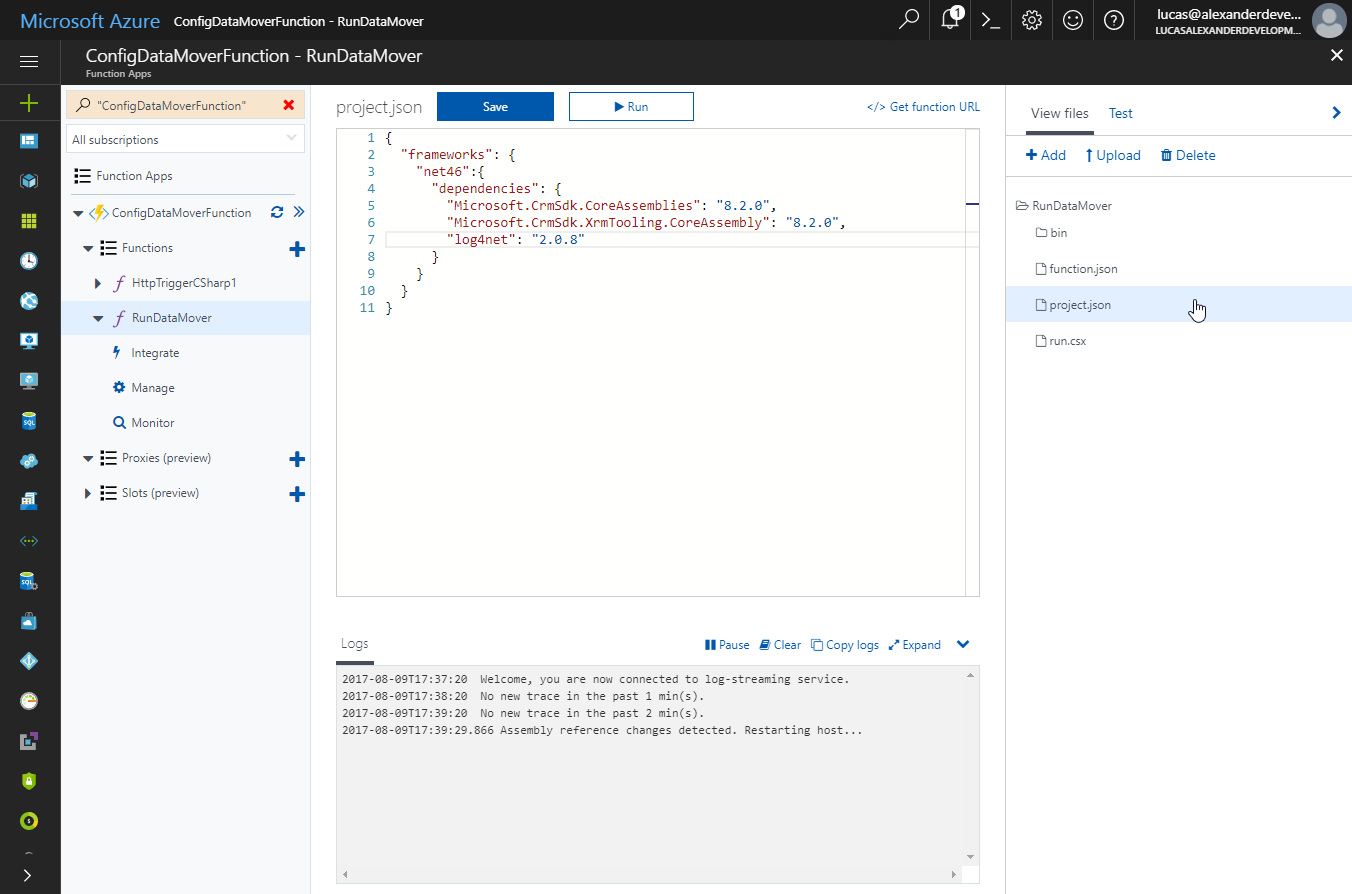This screenshot has height=894, width=1352.
Task: Open Resource groups cube icon
Action: click(29, 181)
